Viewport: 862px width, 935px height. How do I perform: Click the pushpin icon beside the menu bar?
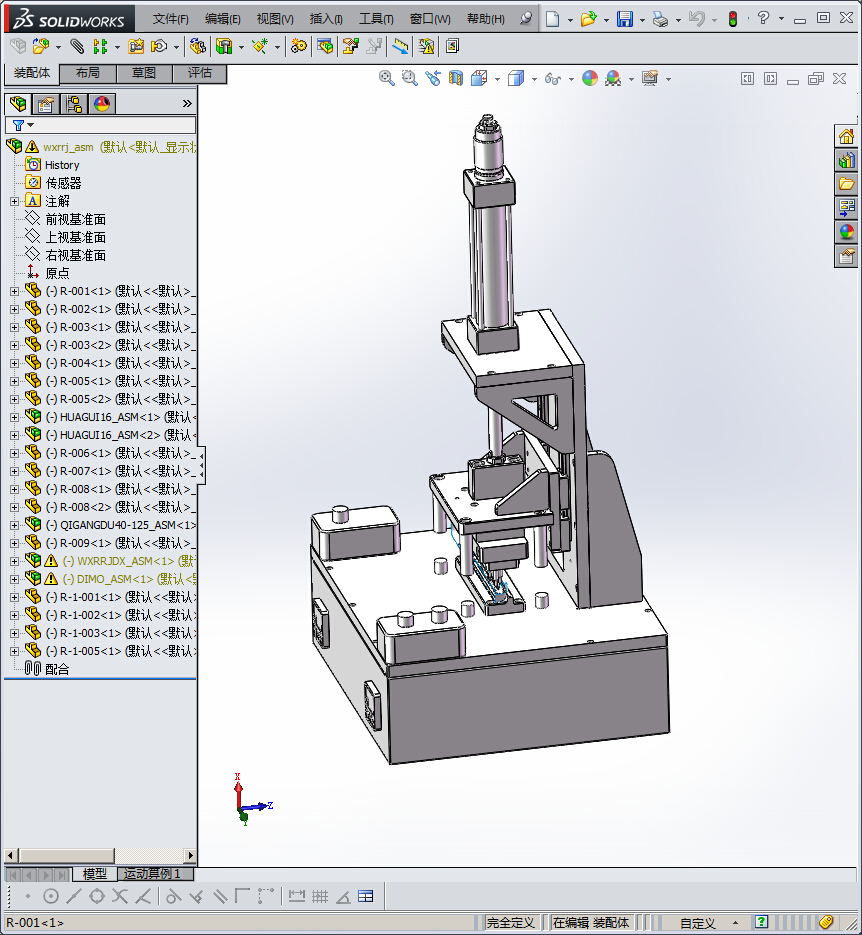click(525, 18)
